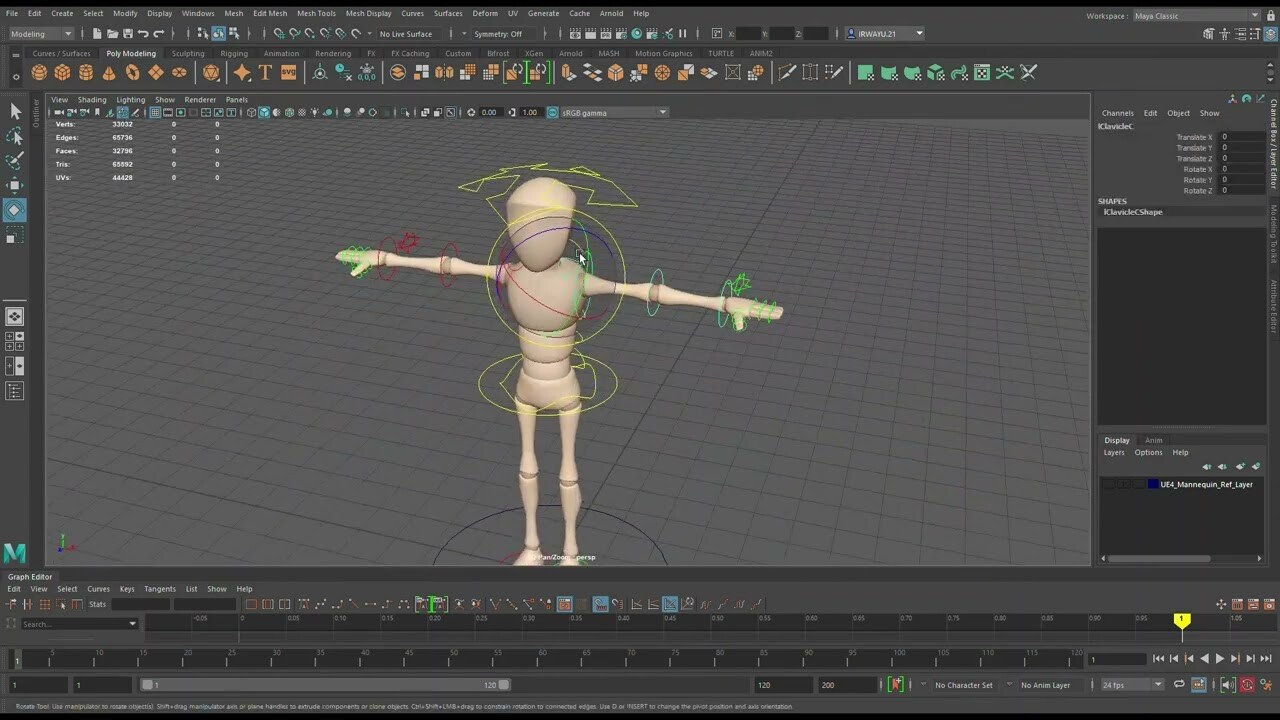Click the SVG creation icon on the shelf
This screenshot has width=1280, height=720.
pos(288,71)
